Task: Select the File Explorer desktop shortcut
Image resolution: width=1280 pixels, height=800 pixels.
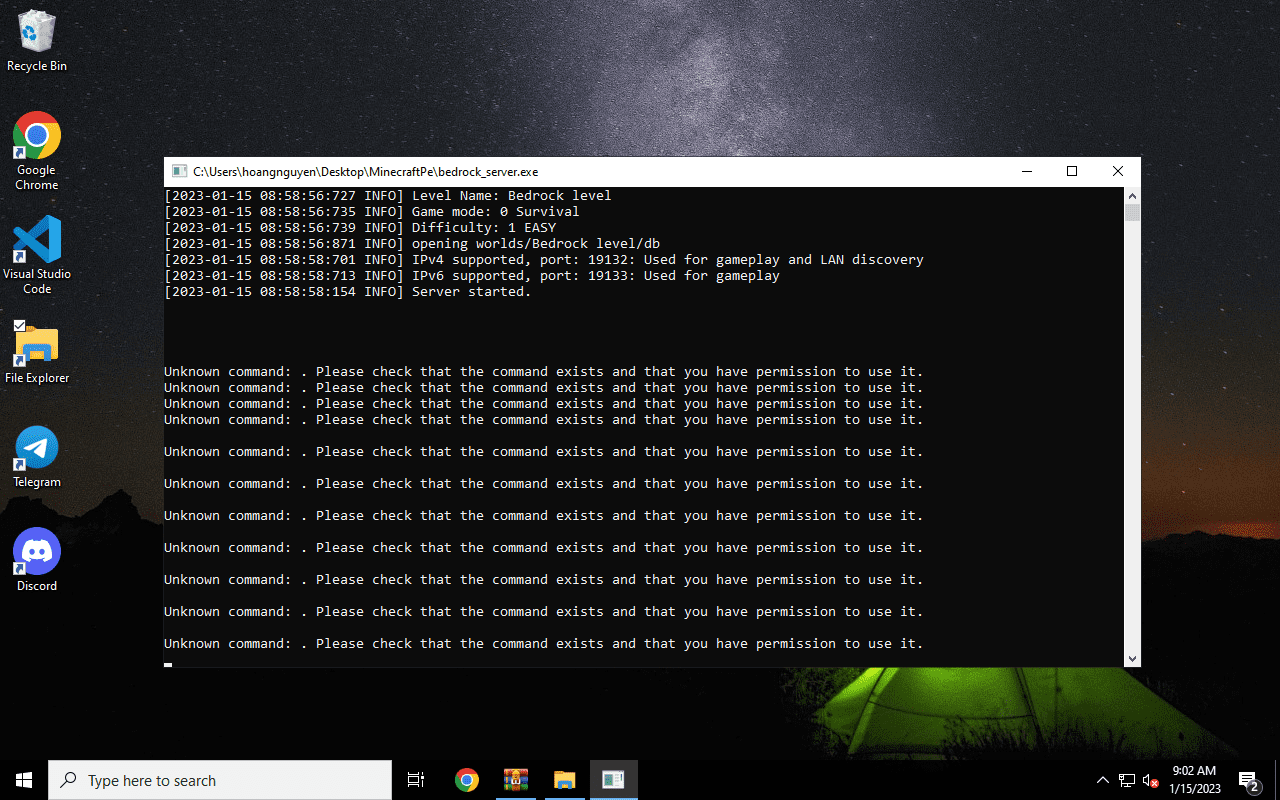Action: click(x=37, y=353)
